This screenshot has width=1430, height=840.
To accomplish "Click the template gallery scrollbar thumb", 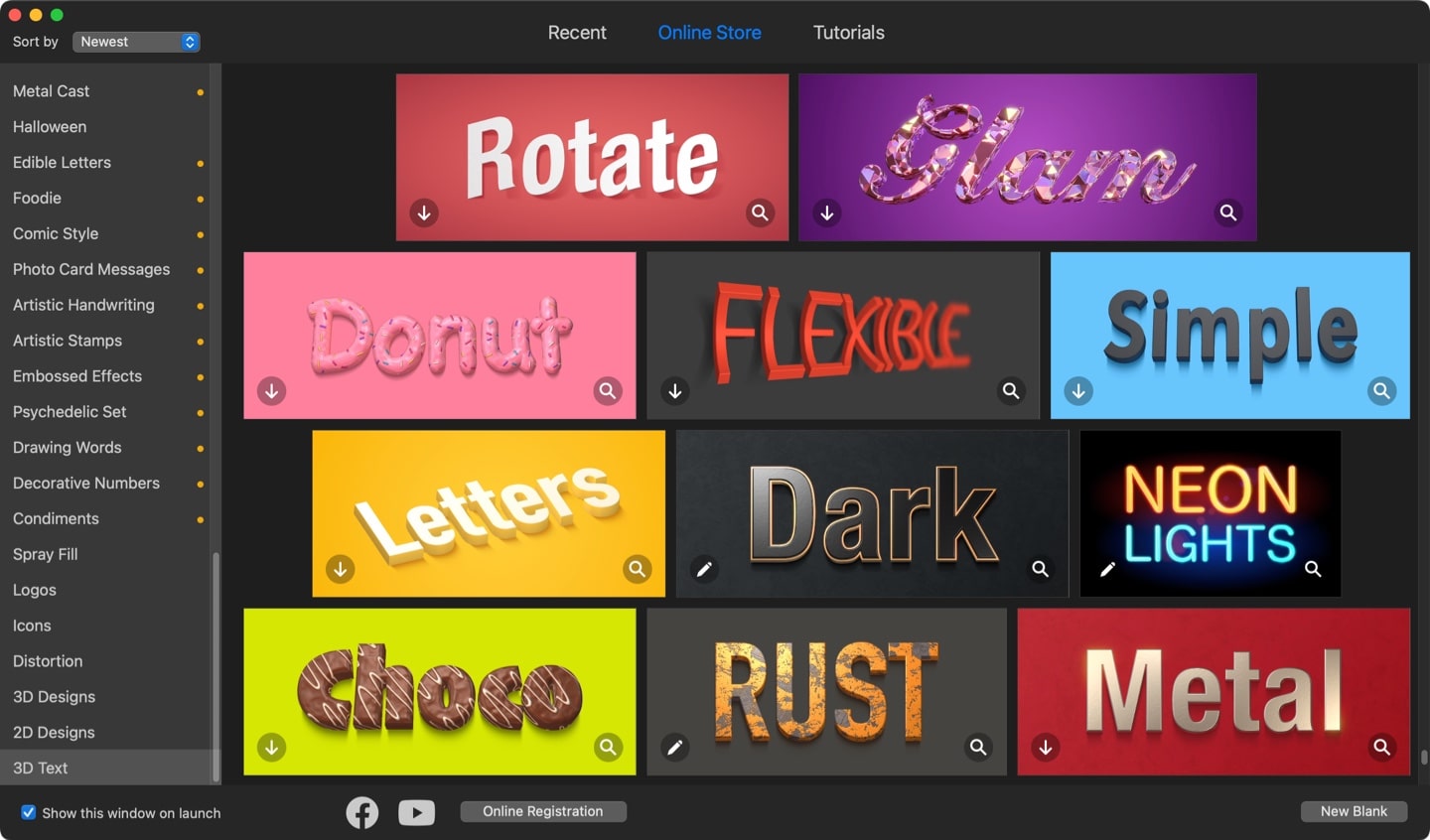I will (x=1424, y=758).
